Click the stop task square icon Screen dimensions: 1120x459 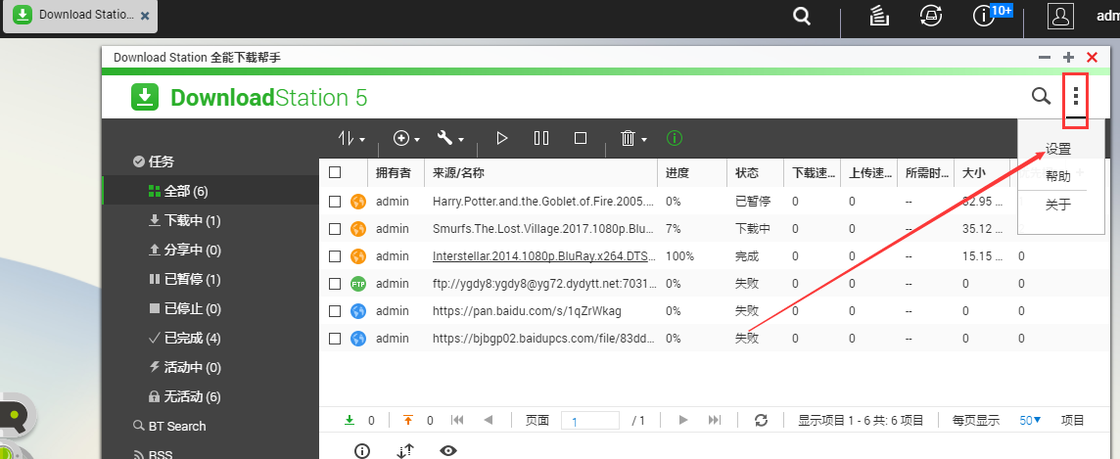point(580,138)
